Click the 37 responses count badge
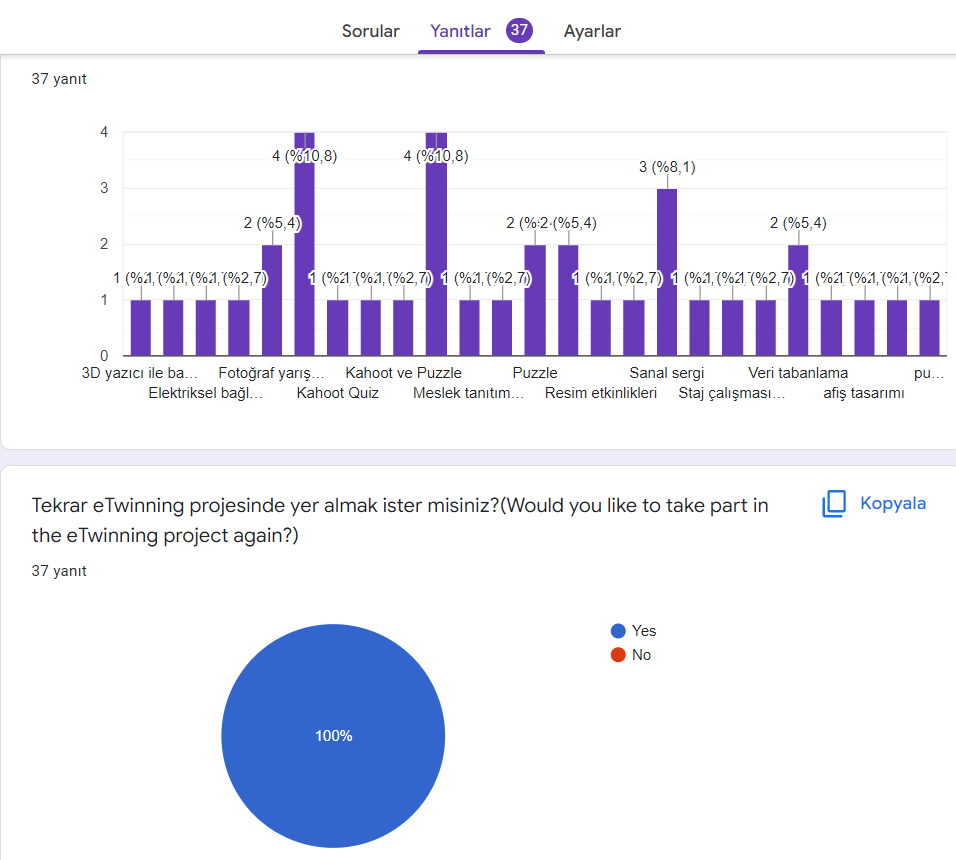956x860 pixels. point(519,30)
